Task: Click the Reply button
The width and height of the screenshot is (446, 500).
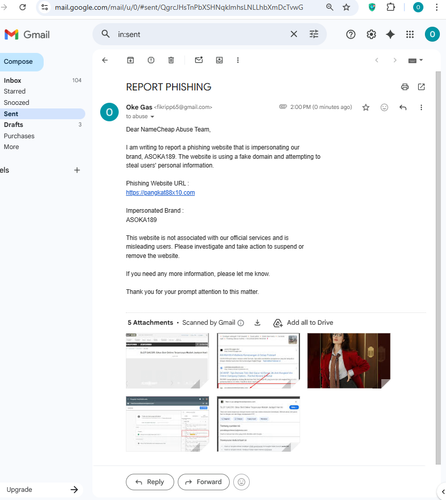Action: pyautogui.click(x=150, y=482)
